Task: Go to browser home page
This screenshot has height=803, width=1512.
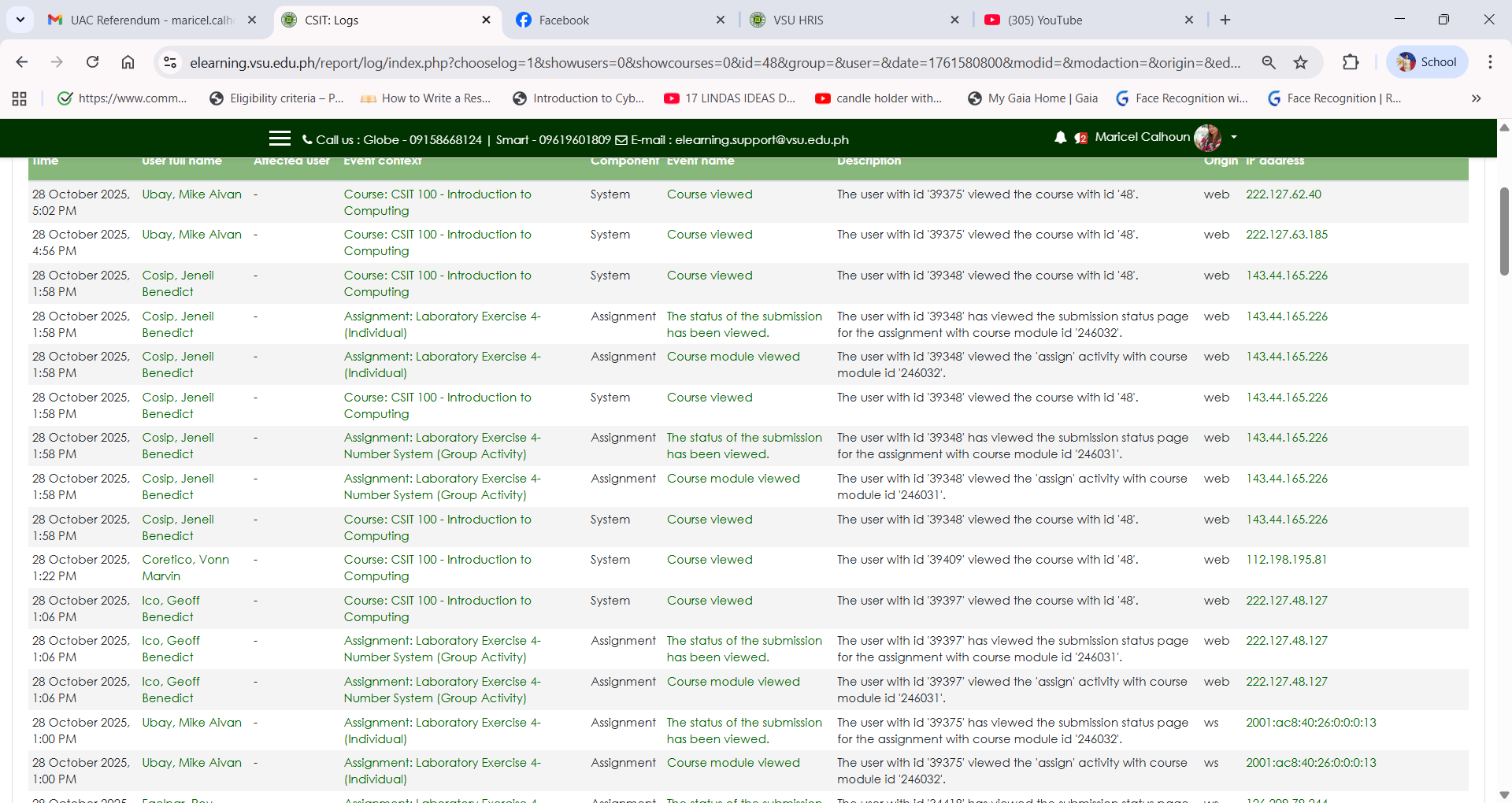Action: tap(128, 62)
